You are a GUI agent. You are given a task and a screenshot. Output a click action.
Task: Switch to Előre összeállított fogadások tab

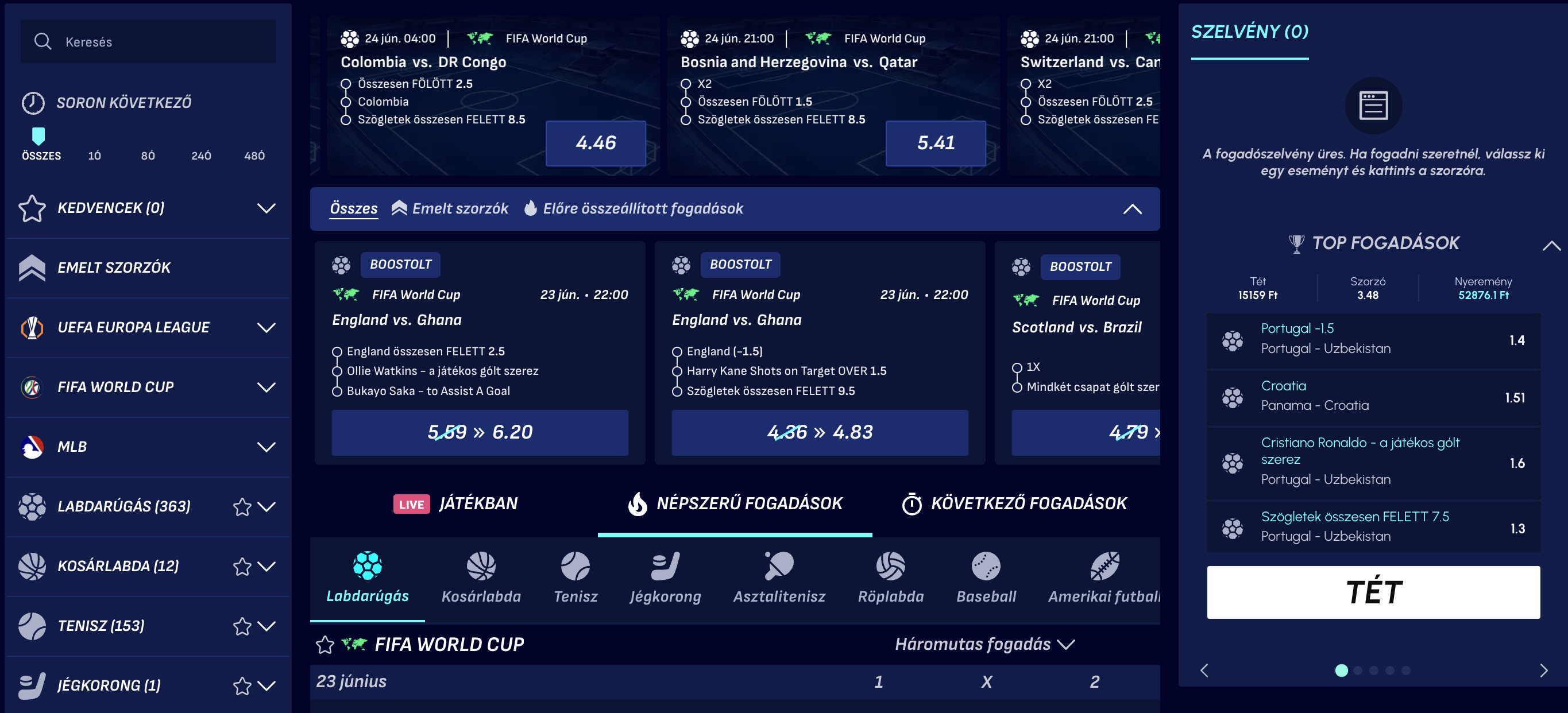(x=633, y=208)
